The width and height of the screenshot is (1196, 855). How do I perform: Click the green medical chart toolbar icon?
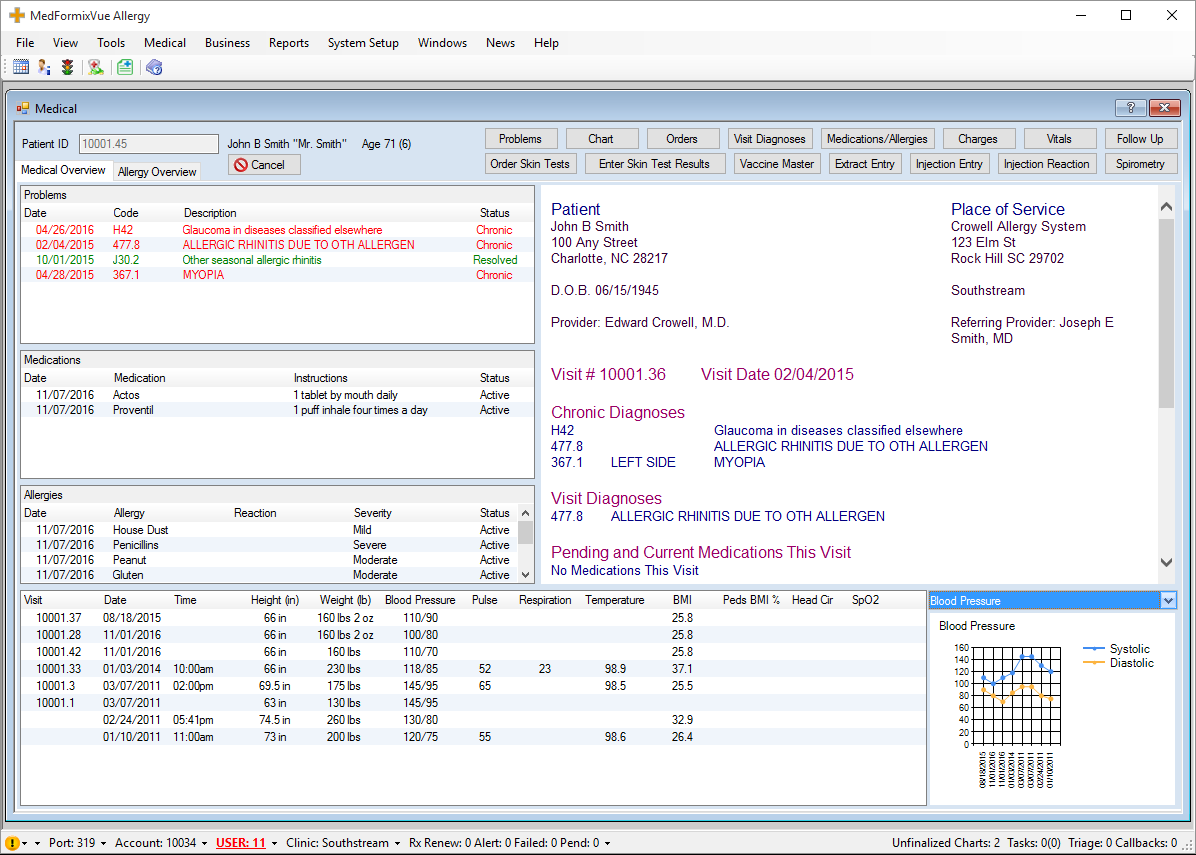[125, 68]
